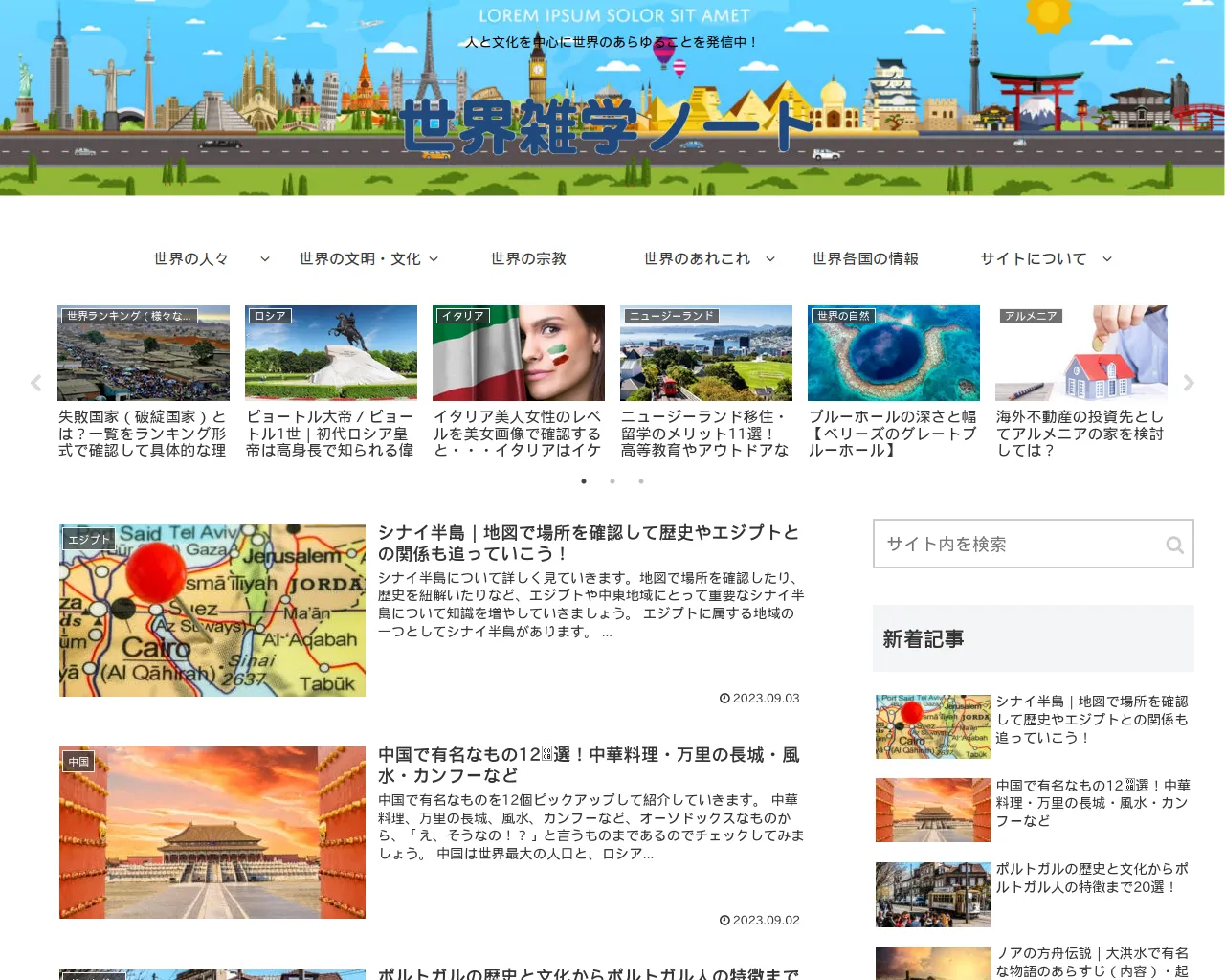Open ピョートル大帝 carousel article title
Image resolution: width=1225 pixels, height=980 pixels.
[330, 434]
